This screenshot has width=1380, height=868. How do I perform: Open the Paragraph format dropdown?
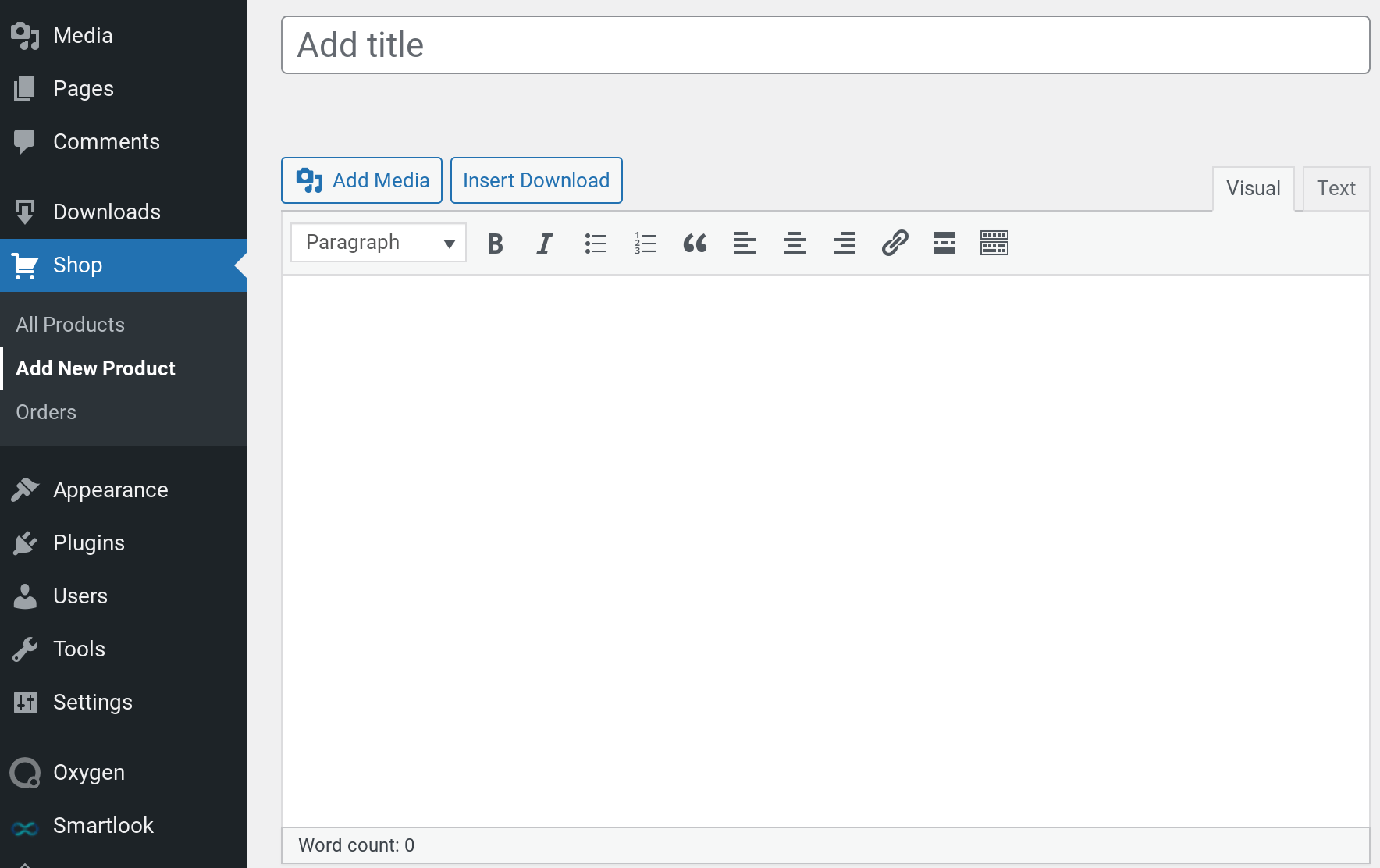[379, 243]
